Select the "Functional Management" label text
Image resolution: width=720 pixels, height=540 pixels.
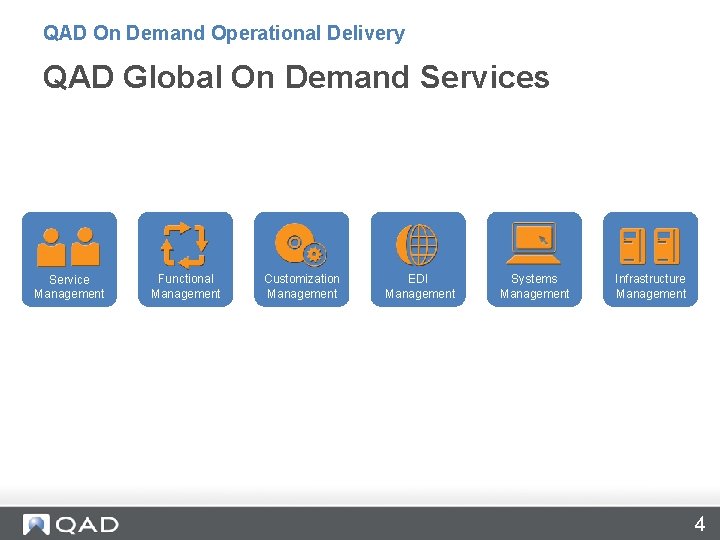tap(186, 286)
